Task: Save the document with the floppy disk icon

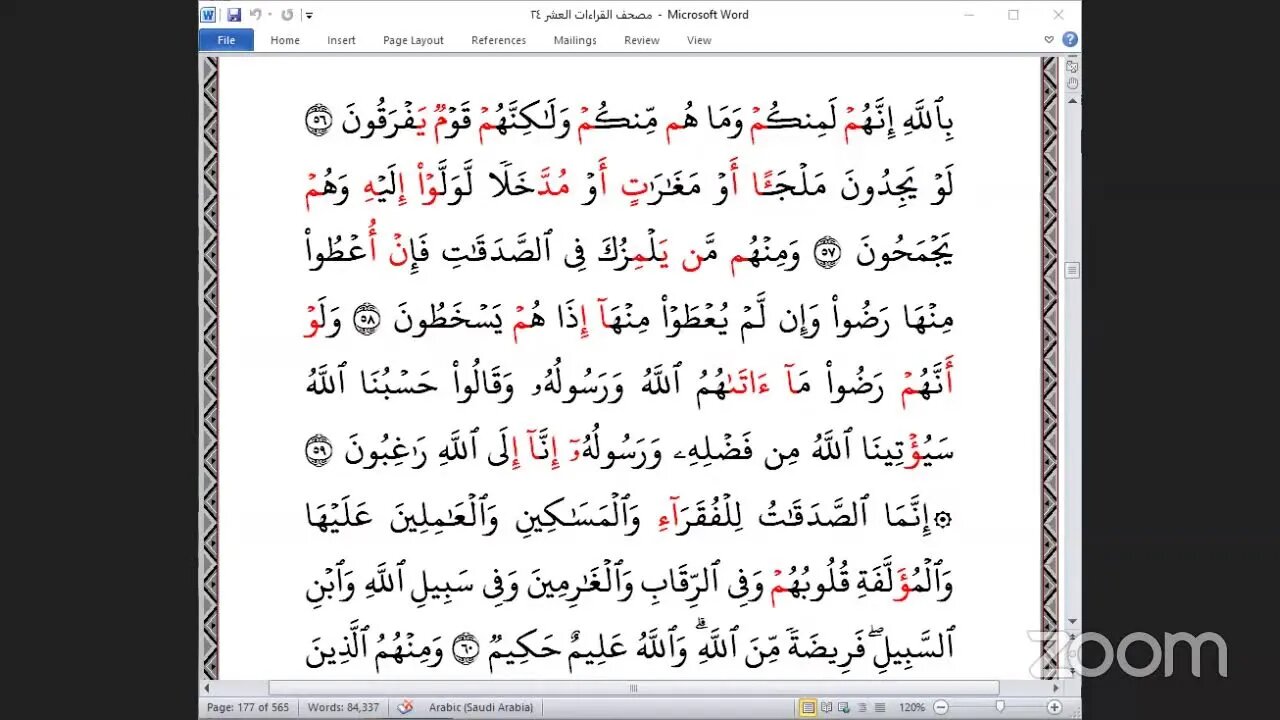Action: (234, 15)
